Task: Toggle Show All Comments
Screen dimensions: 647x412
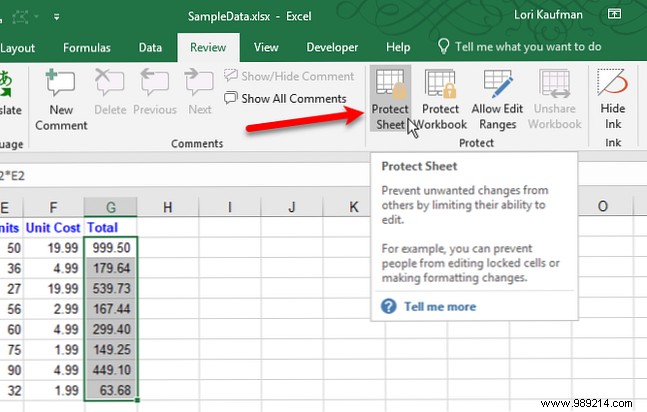Action: [x=285, y=98]
